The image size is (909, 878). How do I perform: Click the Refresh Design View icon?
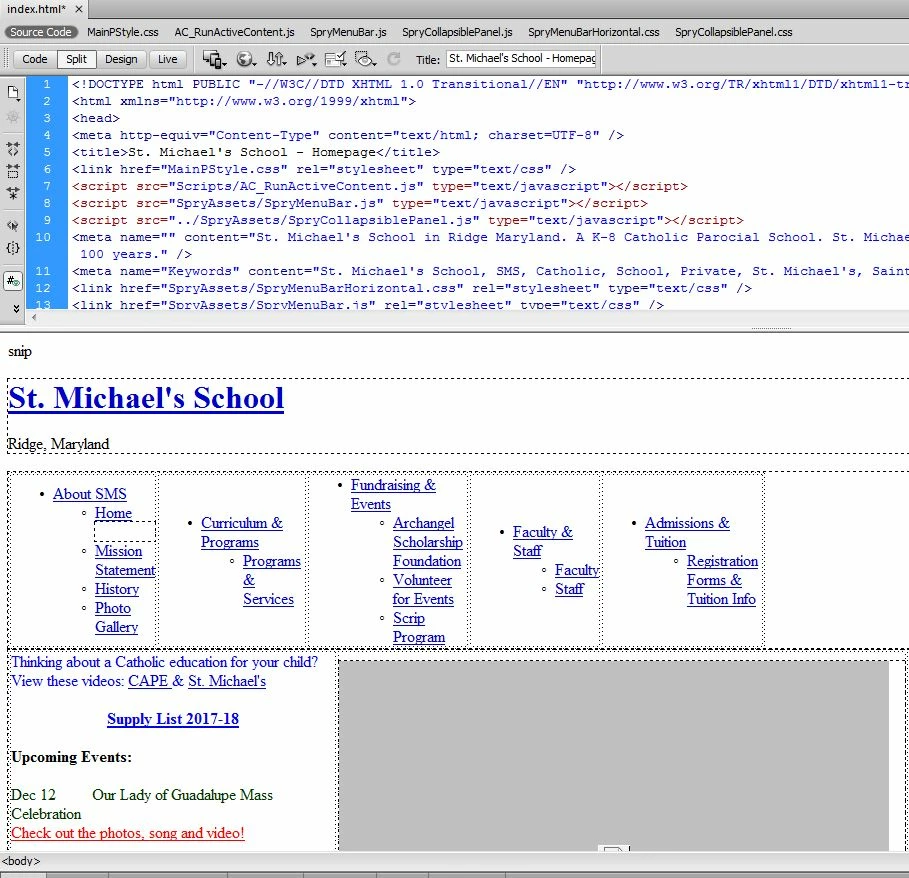394,59
